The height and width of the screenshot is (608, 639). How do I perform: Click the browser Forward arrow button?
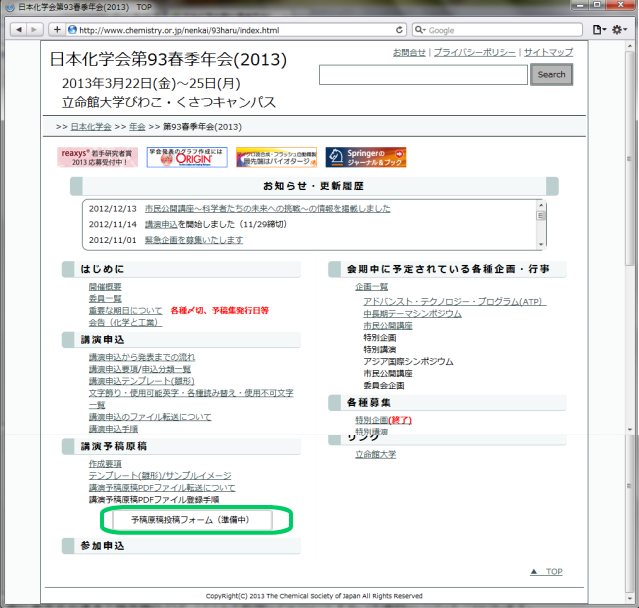tap(34, 30)
